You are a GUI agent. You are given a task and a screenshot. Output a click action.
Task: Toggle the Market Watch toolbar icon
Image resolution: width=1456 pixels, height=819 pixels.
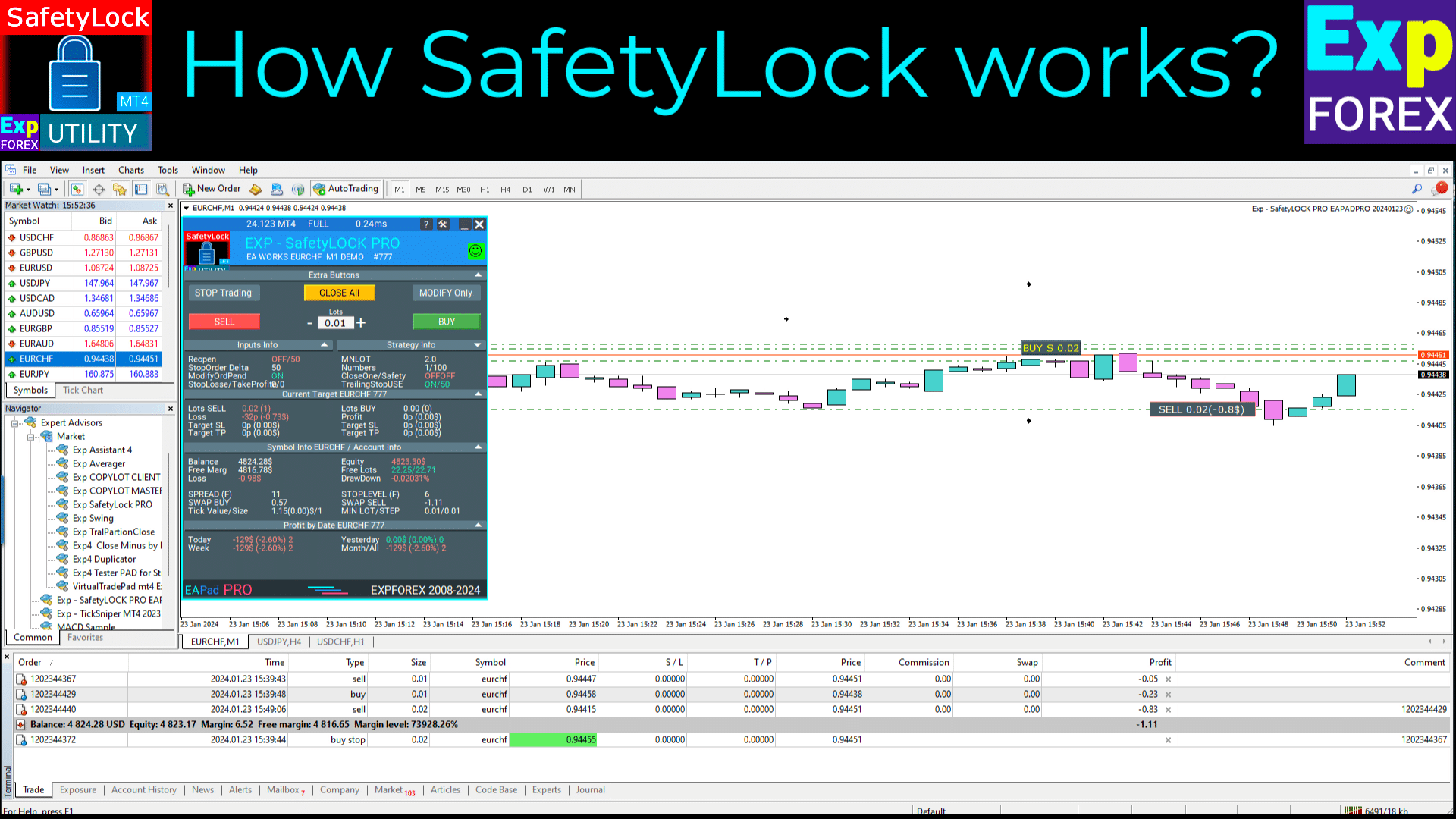77,189
